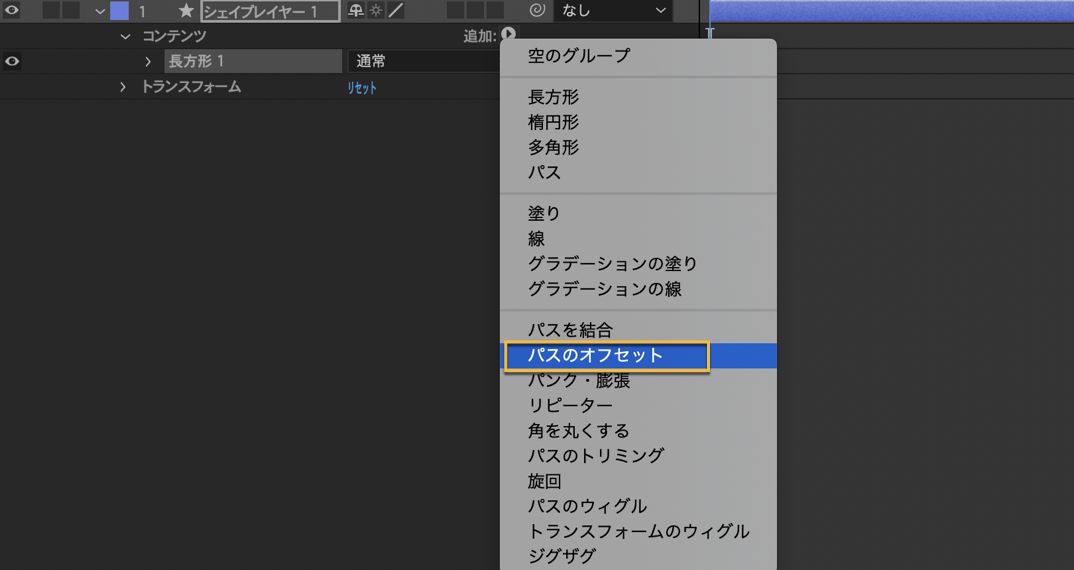Choose 長方形 from the add menu
This screenshot has width=1074, height=570.
pos(638,97)
